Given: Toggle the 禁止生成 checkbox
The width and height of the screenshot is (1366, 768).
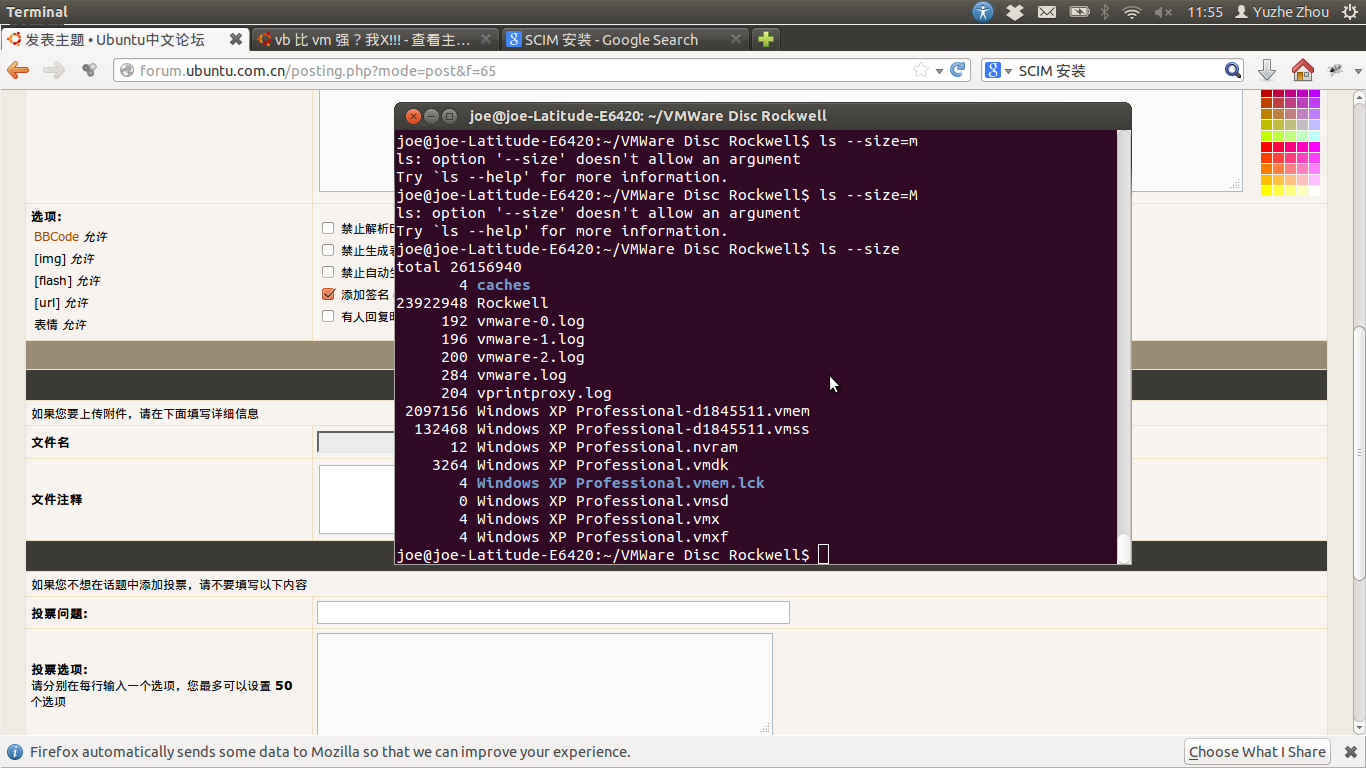Looking at the screenshot, I should [328, 250].
